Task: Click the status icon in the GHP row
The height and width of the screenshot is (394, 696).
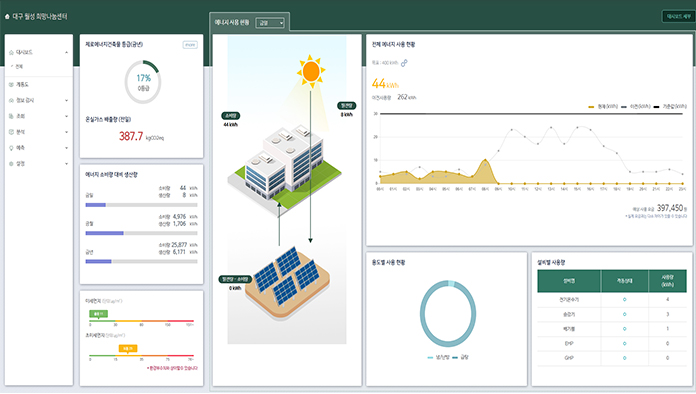Action: 625,358
